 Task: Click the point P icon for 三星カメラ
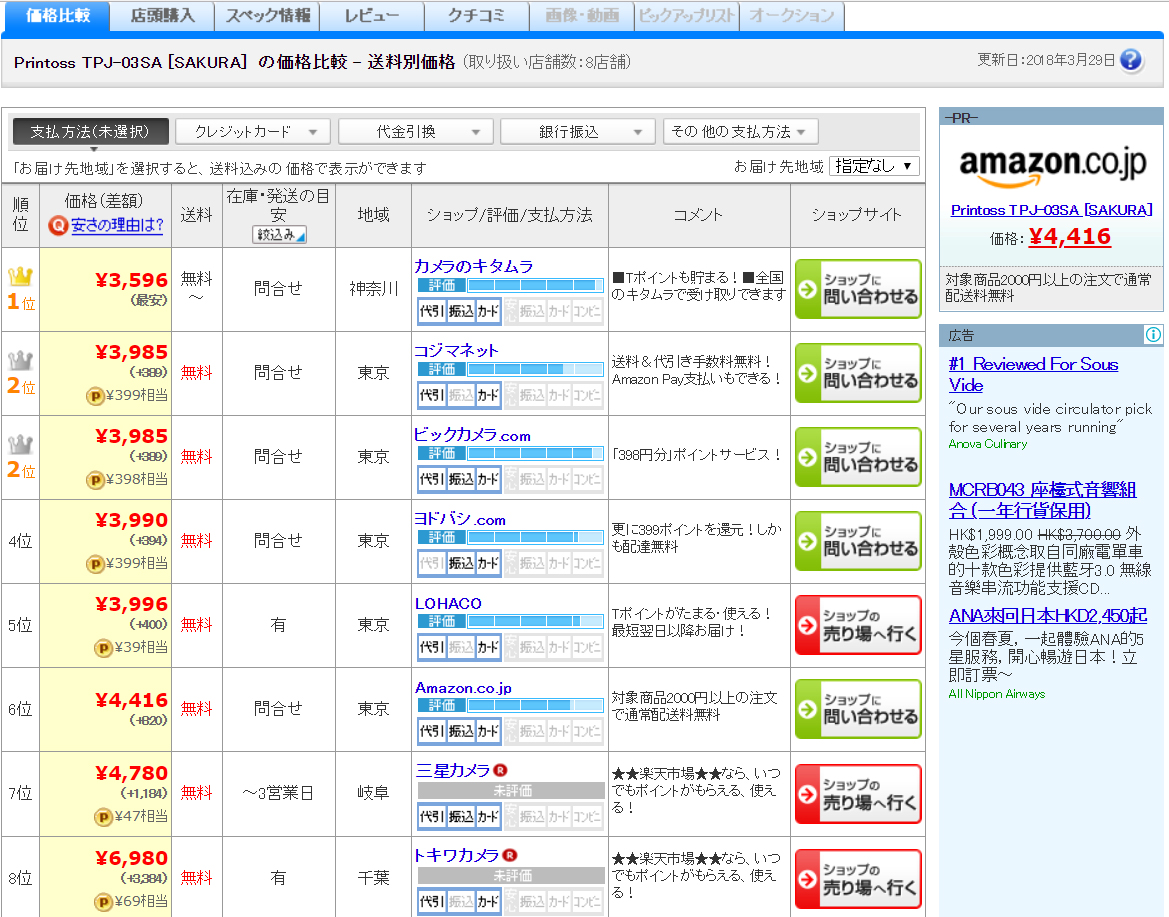coord(103,817)
